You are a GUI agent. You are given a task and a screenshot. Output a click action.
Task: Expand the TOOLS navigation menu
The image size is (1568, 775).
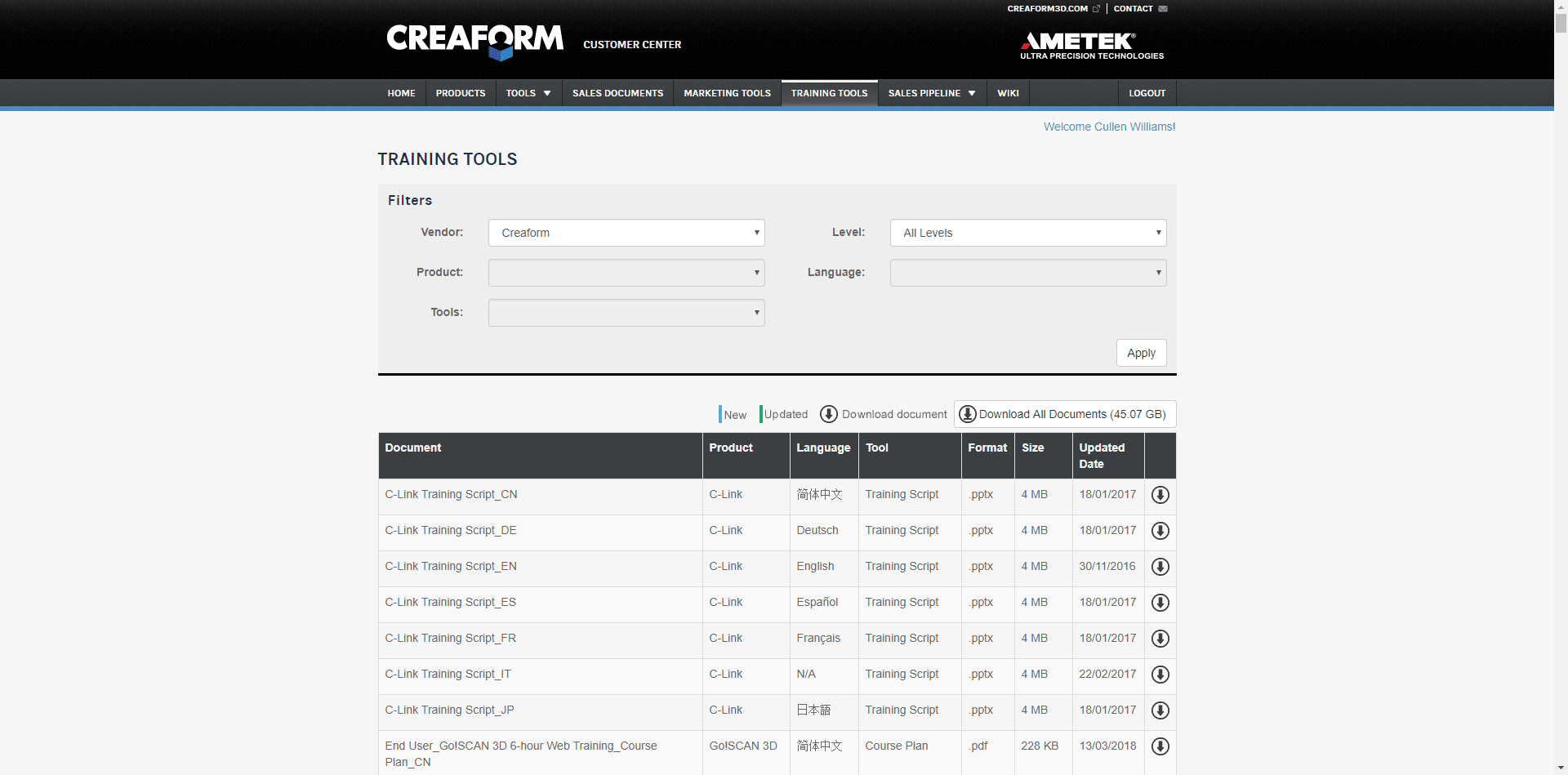coord(528,93)
